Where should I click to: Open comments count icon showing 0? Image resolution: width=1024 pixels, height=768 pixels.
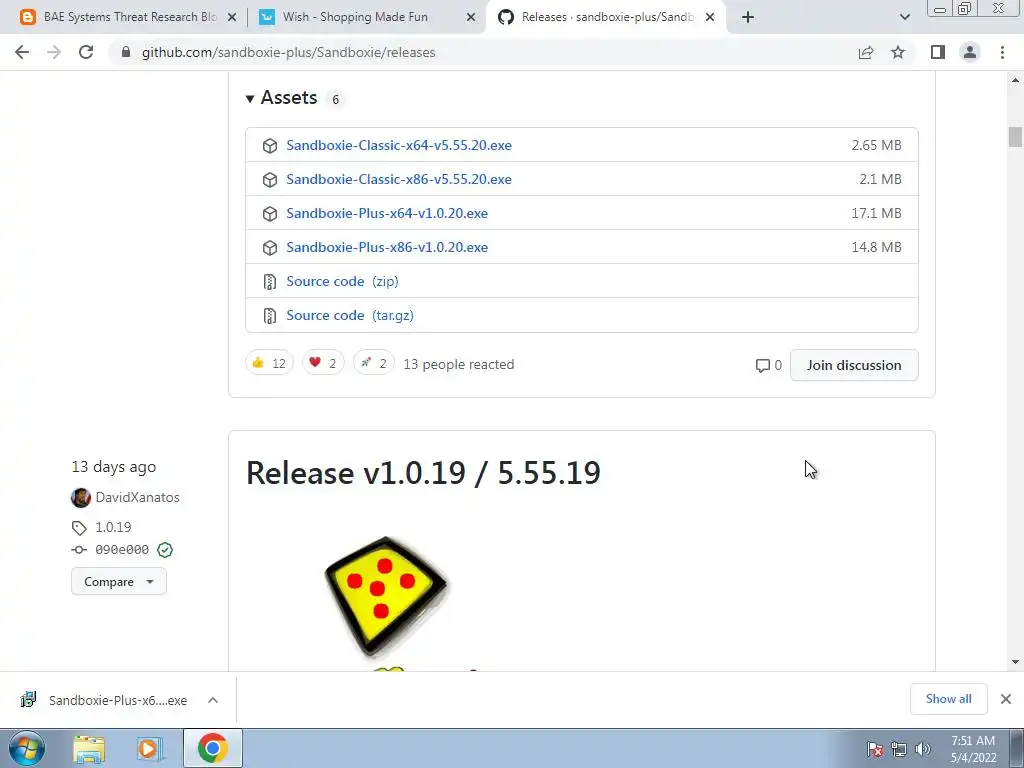point(768,365)
